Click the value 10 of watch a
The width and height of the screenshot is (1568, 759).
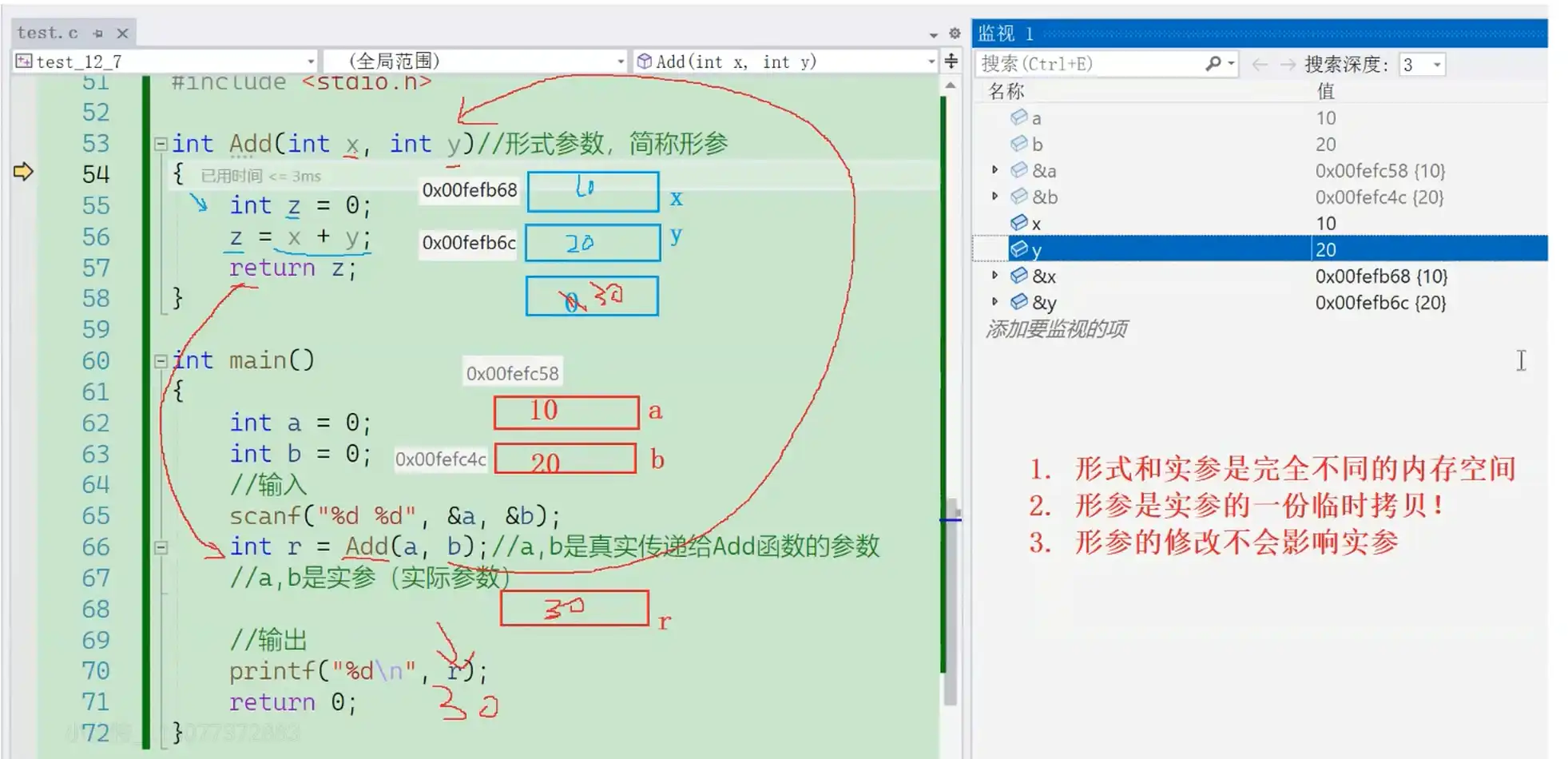[1326, 118]
